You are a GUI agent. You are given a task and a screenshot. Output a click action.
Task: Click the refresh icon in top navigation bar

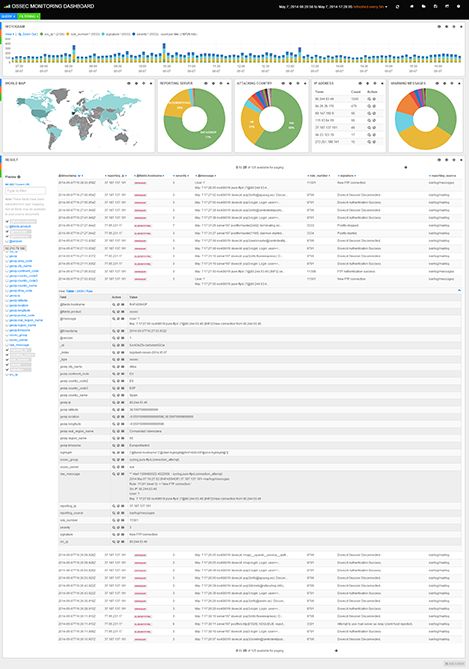tap(397, 6)
